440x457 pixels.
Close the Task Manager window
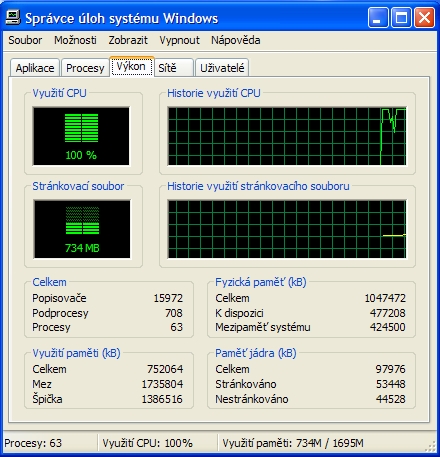(x=424, y=18)
